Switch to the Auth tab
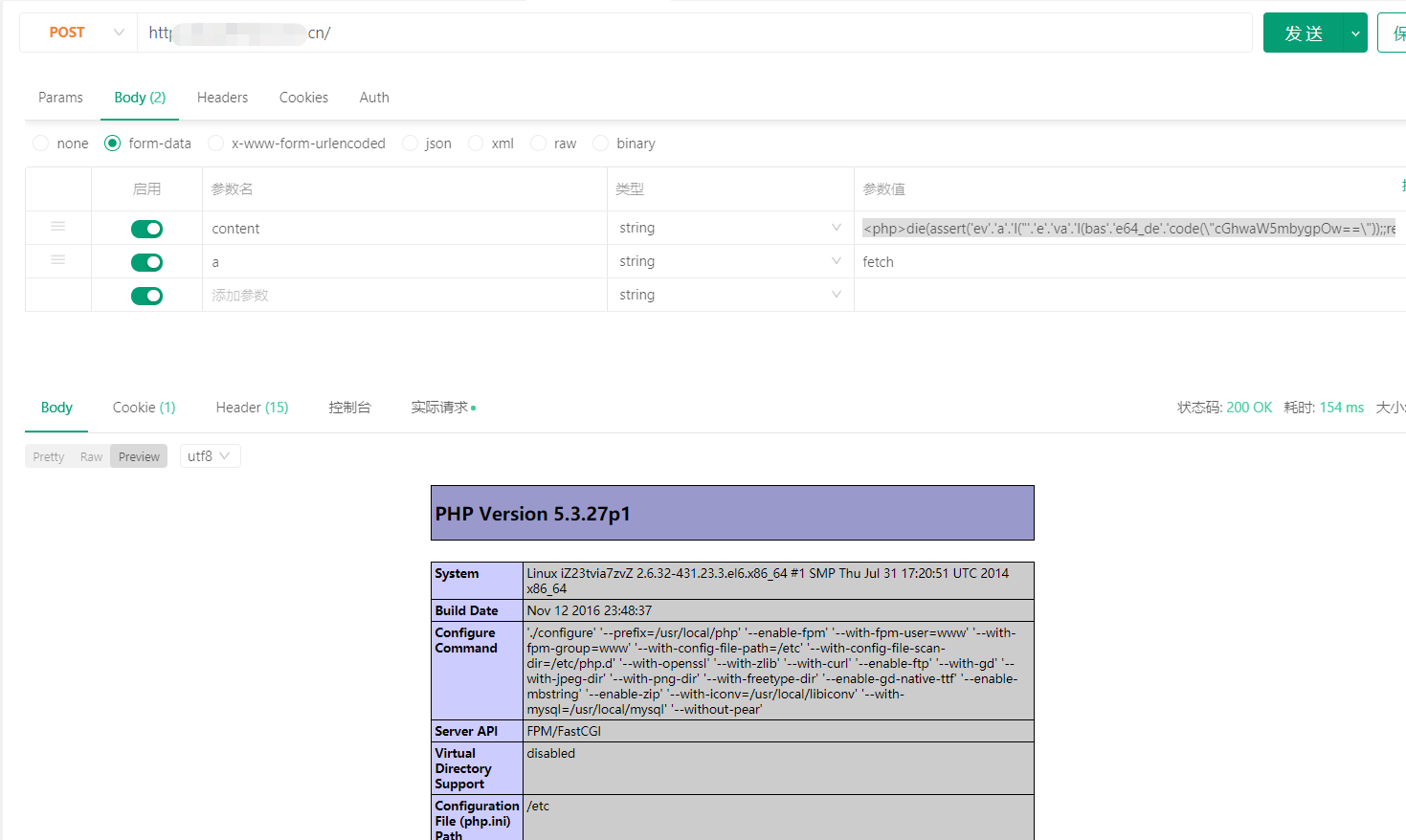The width and height of the screenshot is (1406, 840). tap(374, 98)
